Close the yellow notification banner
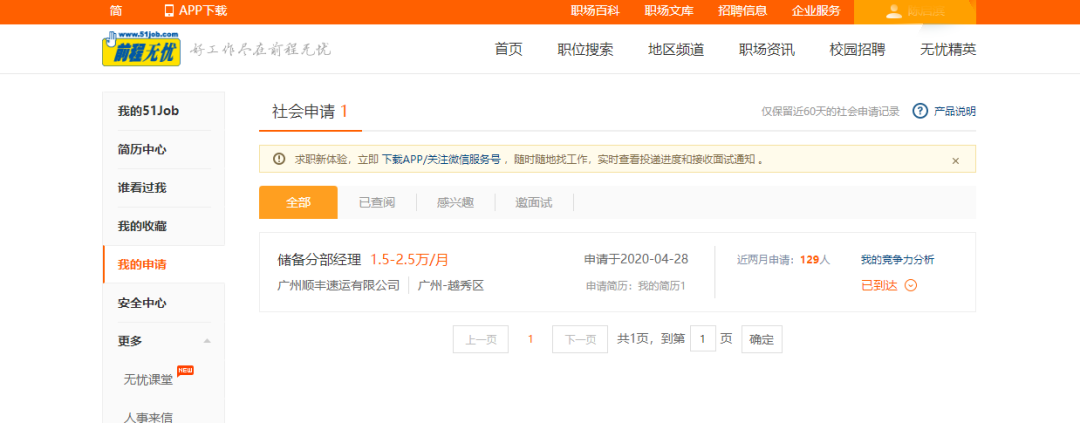This screenshot has height=423, width=1080. [955, 160]
